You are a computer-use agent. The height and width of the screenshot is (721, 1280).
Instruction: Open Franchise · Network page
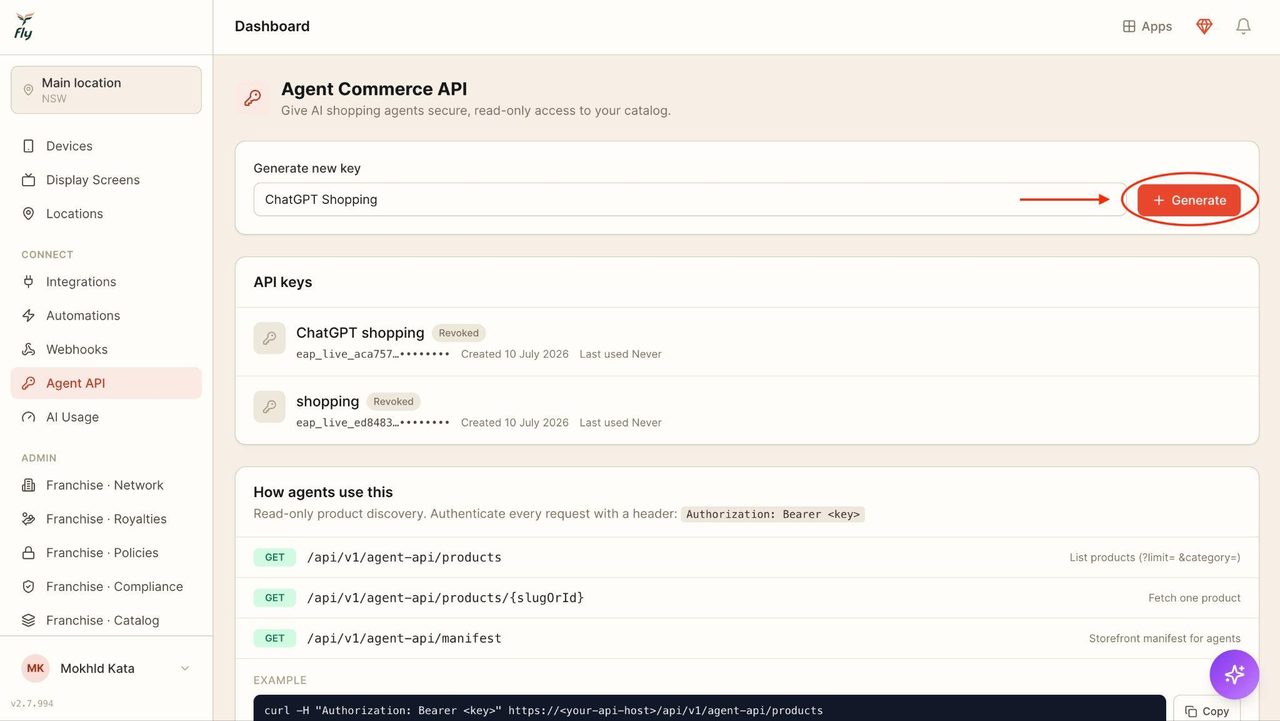click(x=106, y=485)
